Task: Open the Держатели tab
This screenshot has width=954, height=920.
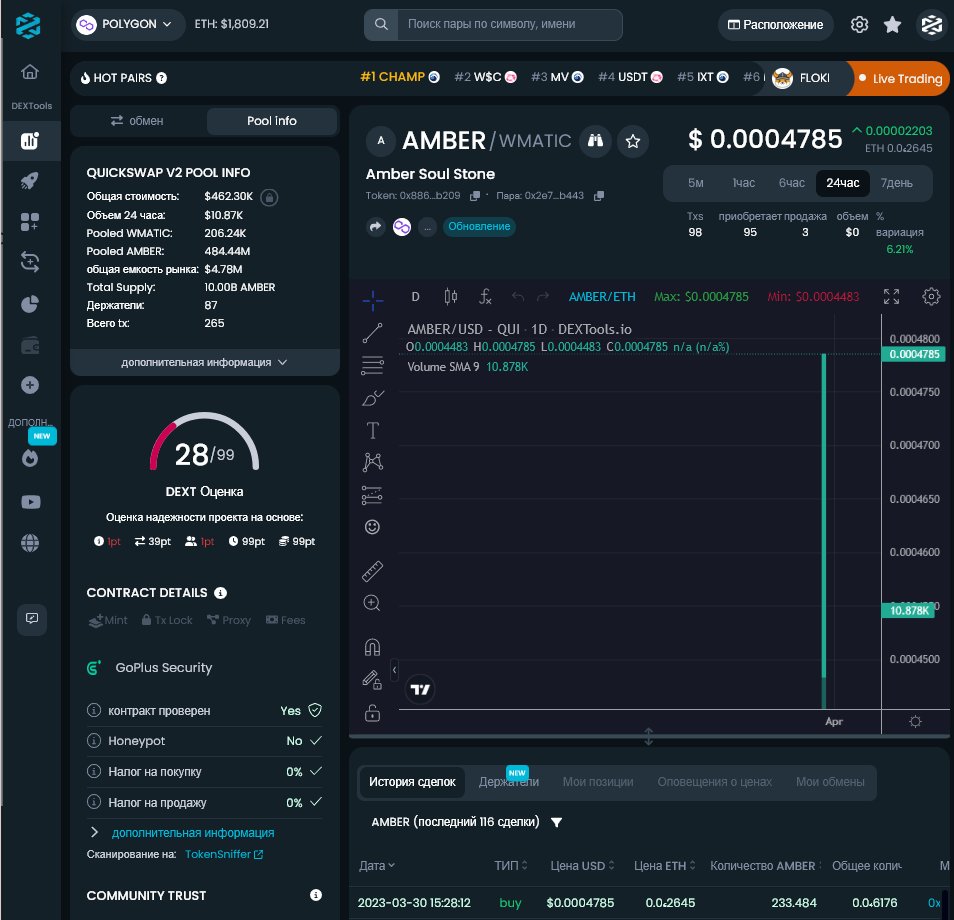Action: (509, 782)
